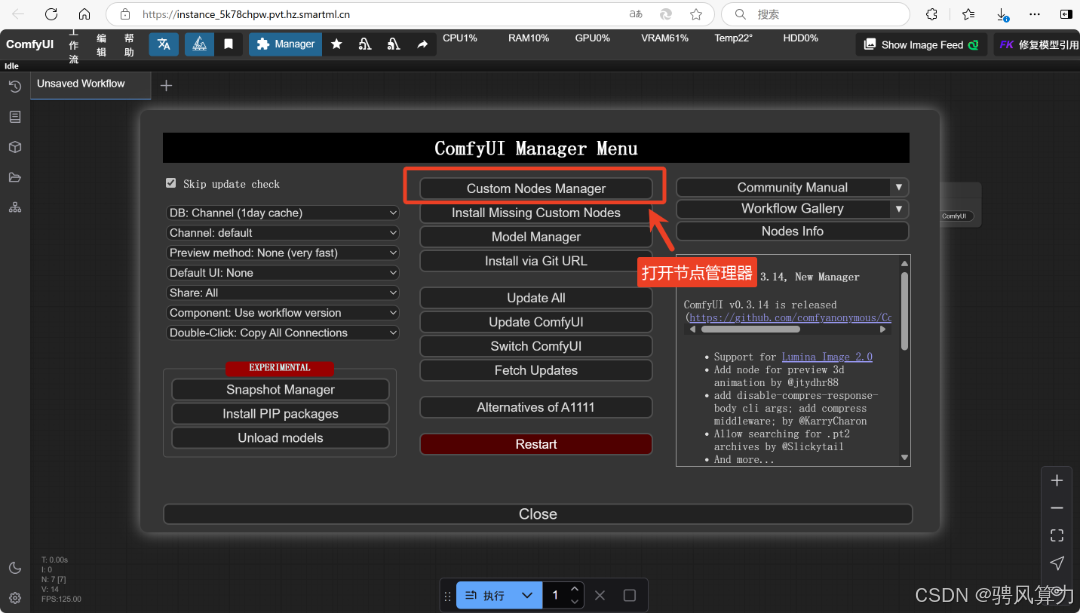
Task: Open the 帮助 menu
Action: point(129,45)
